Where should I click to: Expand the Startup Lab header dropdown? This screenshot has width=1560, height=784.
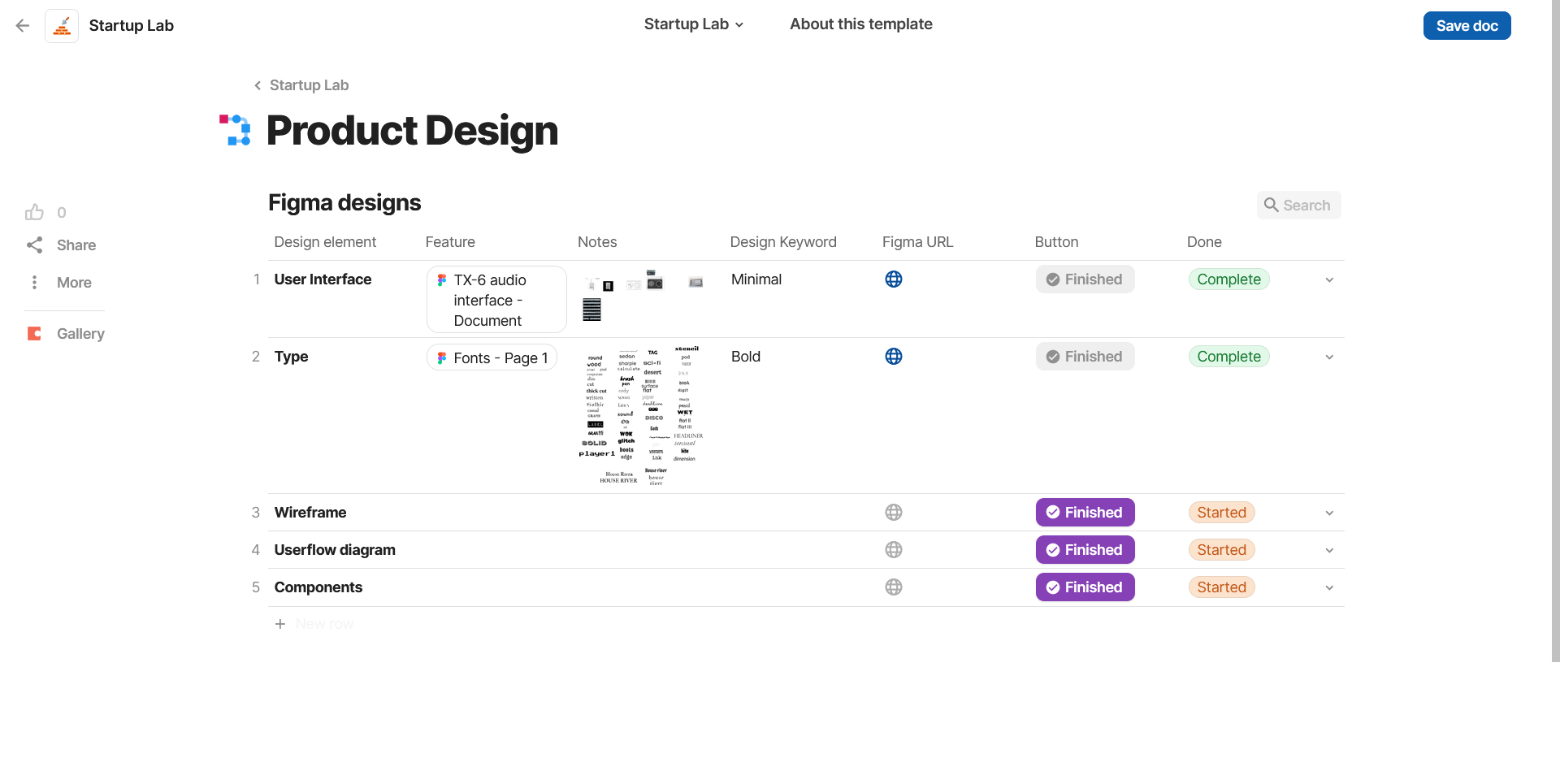(694, 24)
